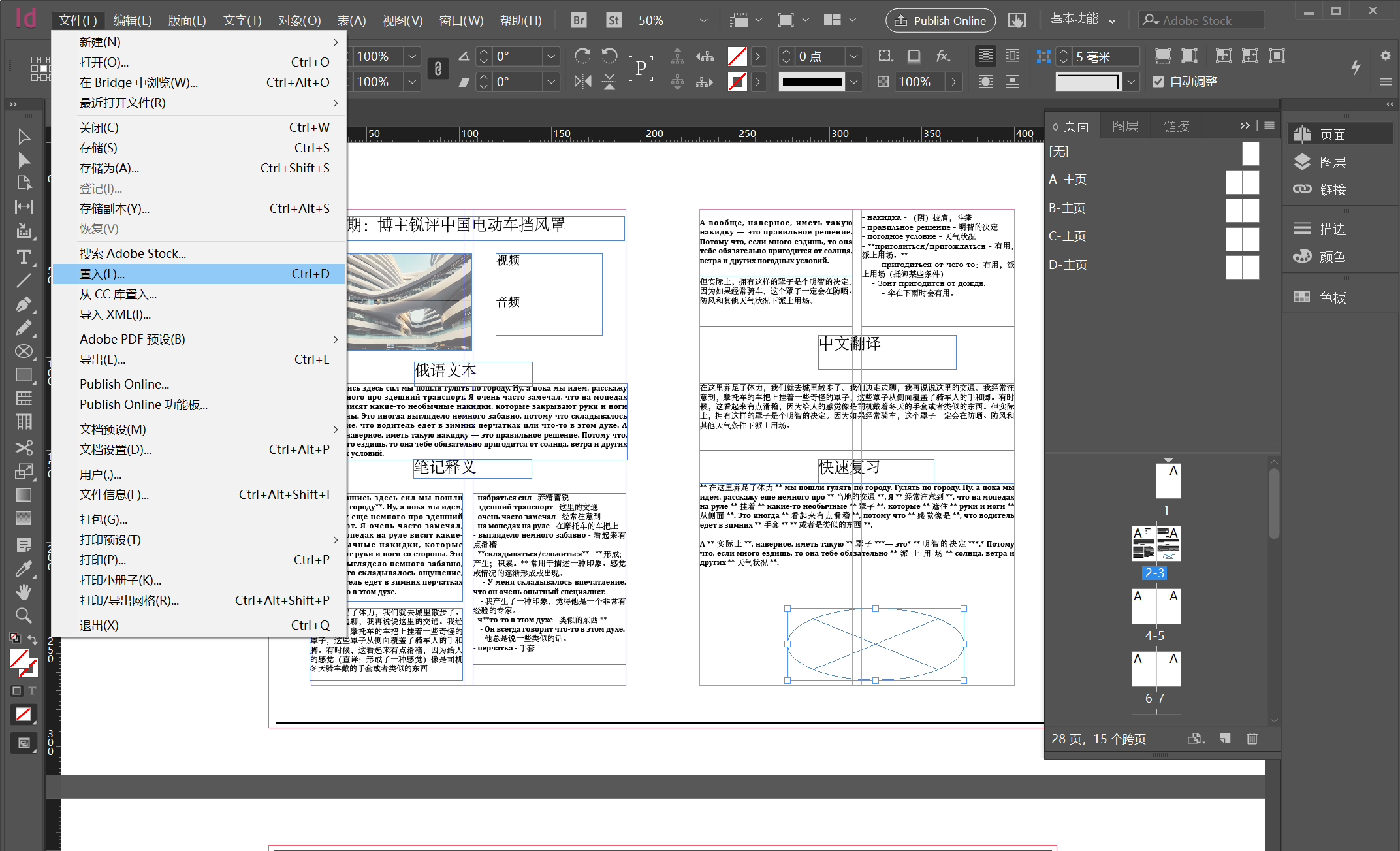
Task: Swap fill and stroke arrows
Action: pyautogui.click(x=33, y=639)
